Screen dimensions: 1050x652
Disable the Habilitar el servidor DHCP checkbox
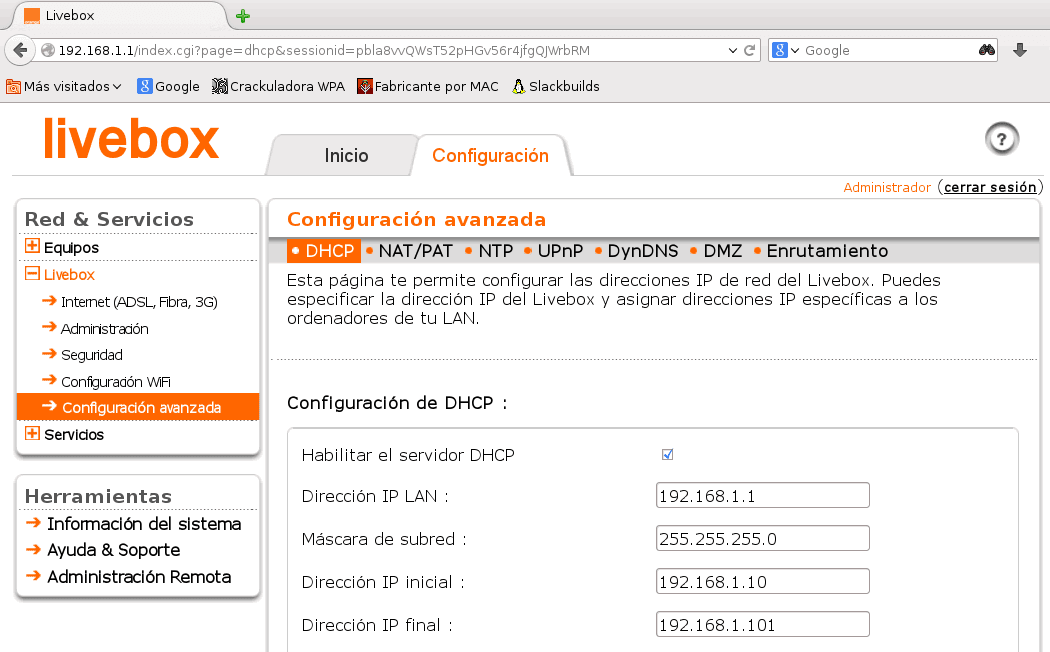(667, 454)
